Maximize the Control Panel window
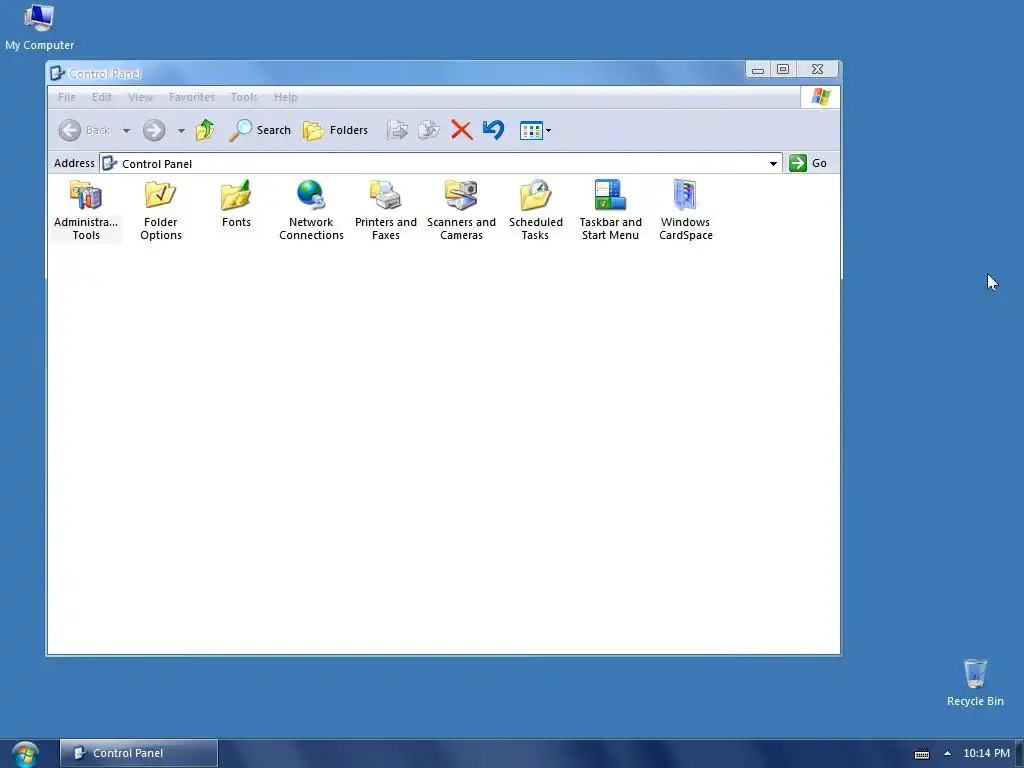The height and width of the screenshot is (768, 1024). pos(783,69)
